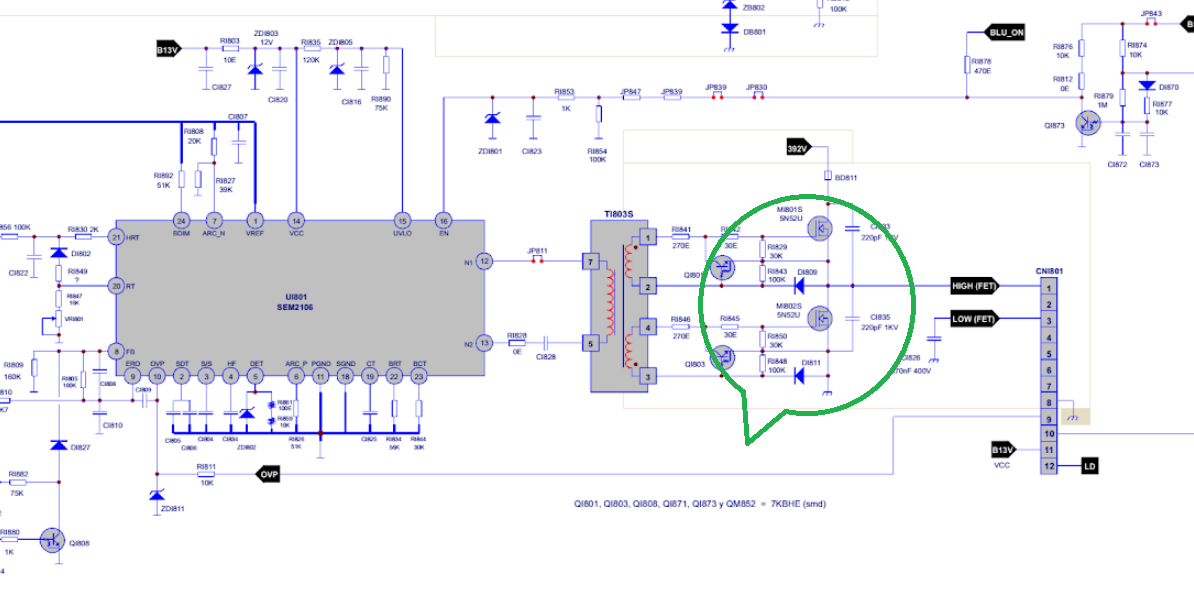This screenshot has height=606, width=1194.
Task: Click IC pin 13 N2
Action: coord(484,343)
